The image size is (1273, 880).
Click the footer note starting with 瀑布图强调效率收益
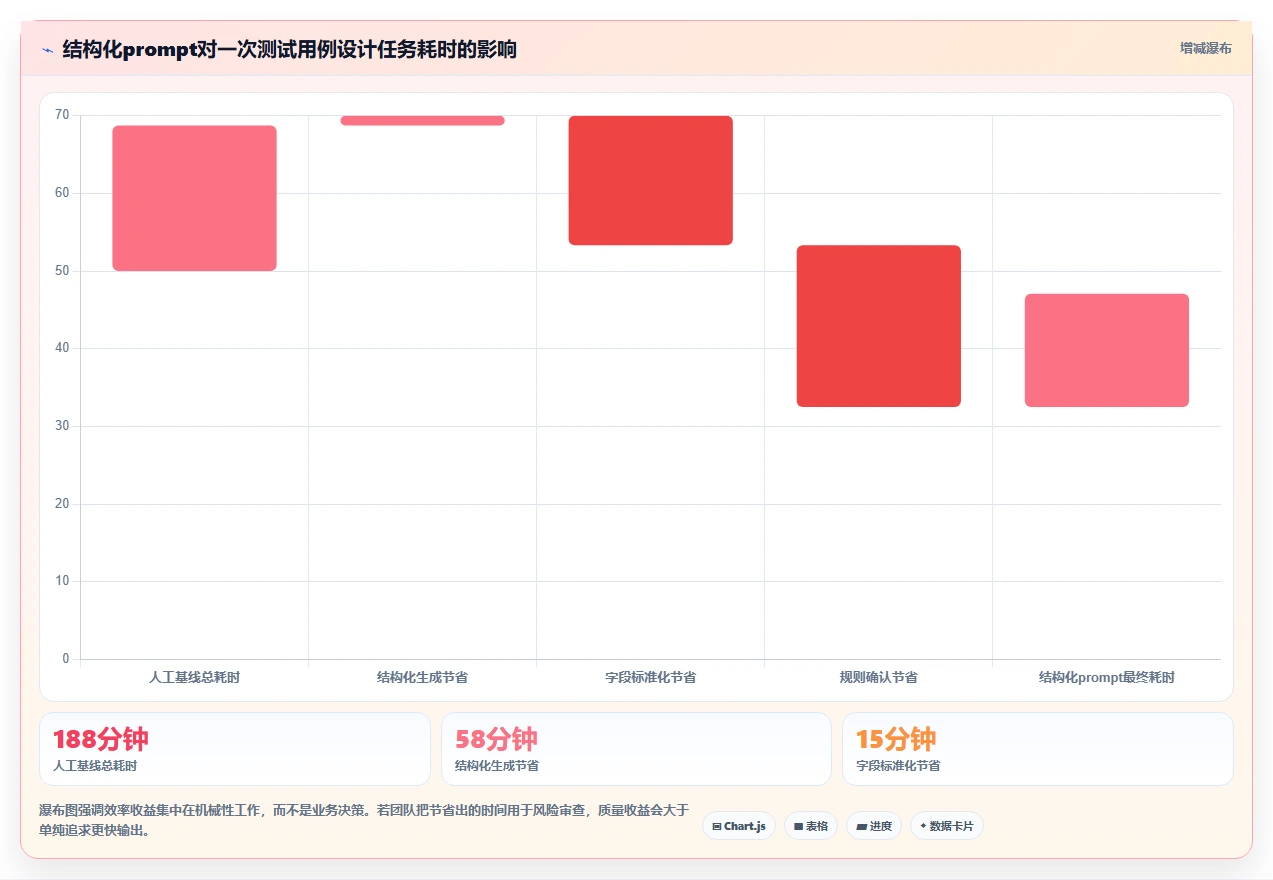click(x=364, y=820)
